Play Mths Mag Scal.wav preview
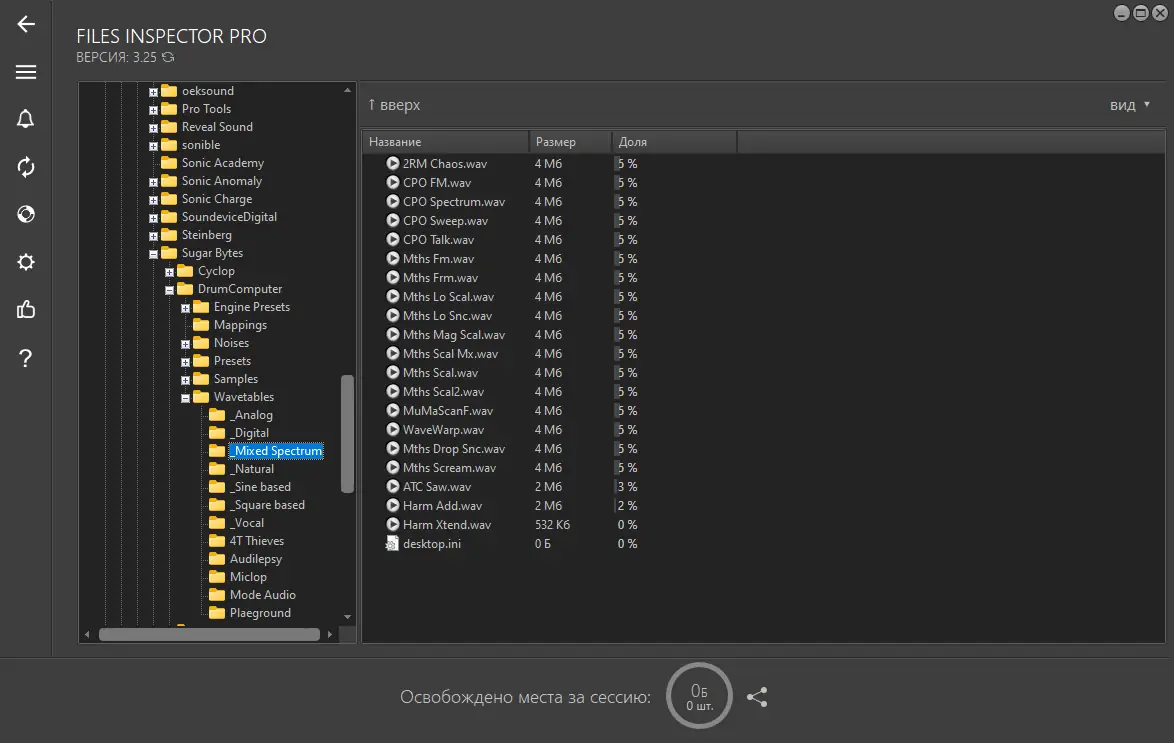 (x=392, y=335)
